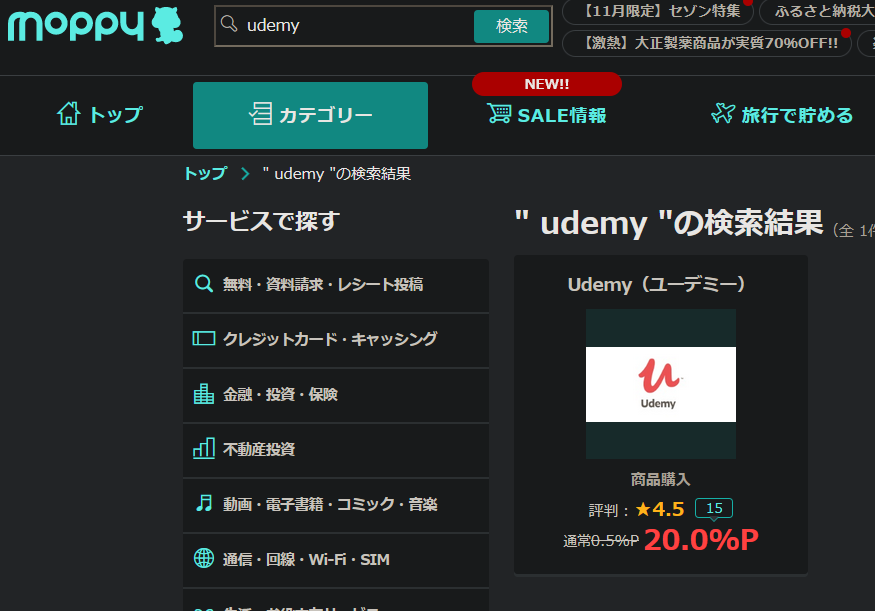Click the airplane icon beside 旅行で貯める
Screen dimensions: 875x611
(x=723, y=113)
